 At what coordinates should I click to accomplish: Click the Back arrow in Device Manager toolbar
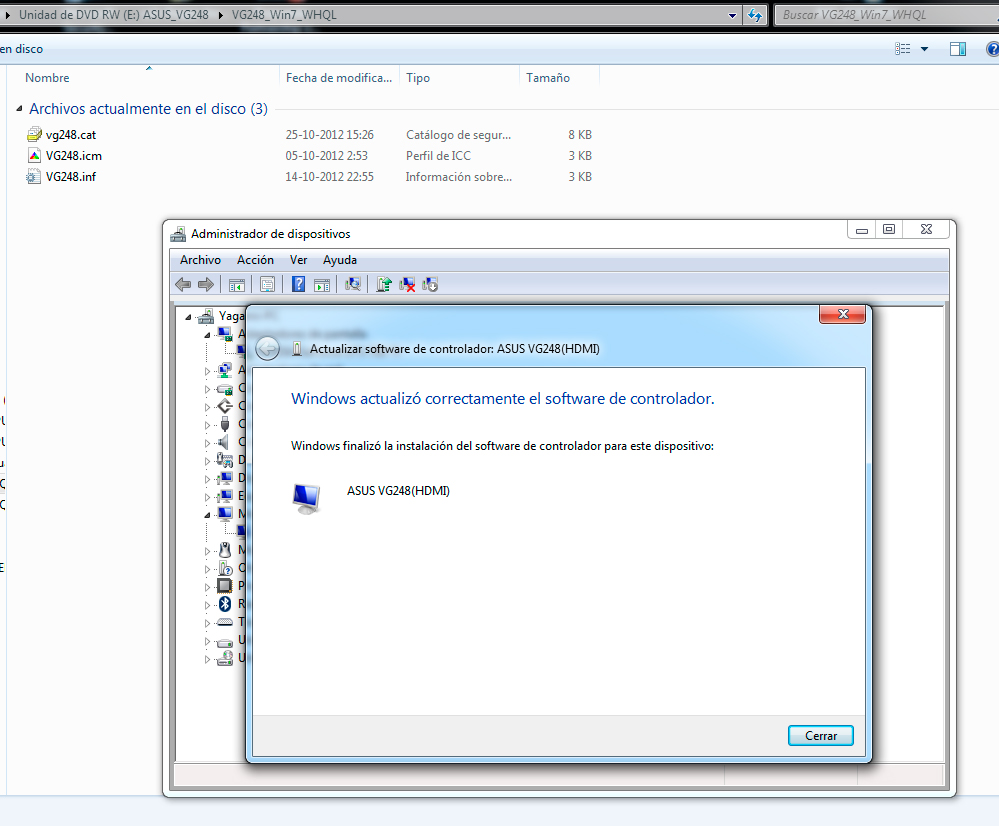(183, 284)
